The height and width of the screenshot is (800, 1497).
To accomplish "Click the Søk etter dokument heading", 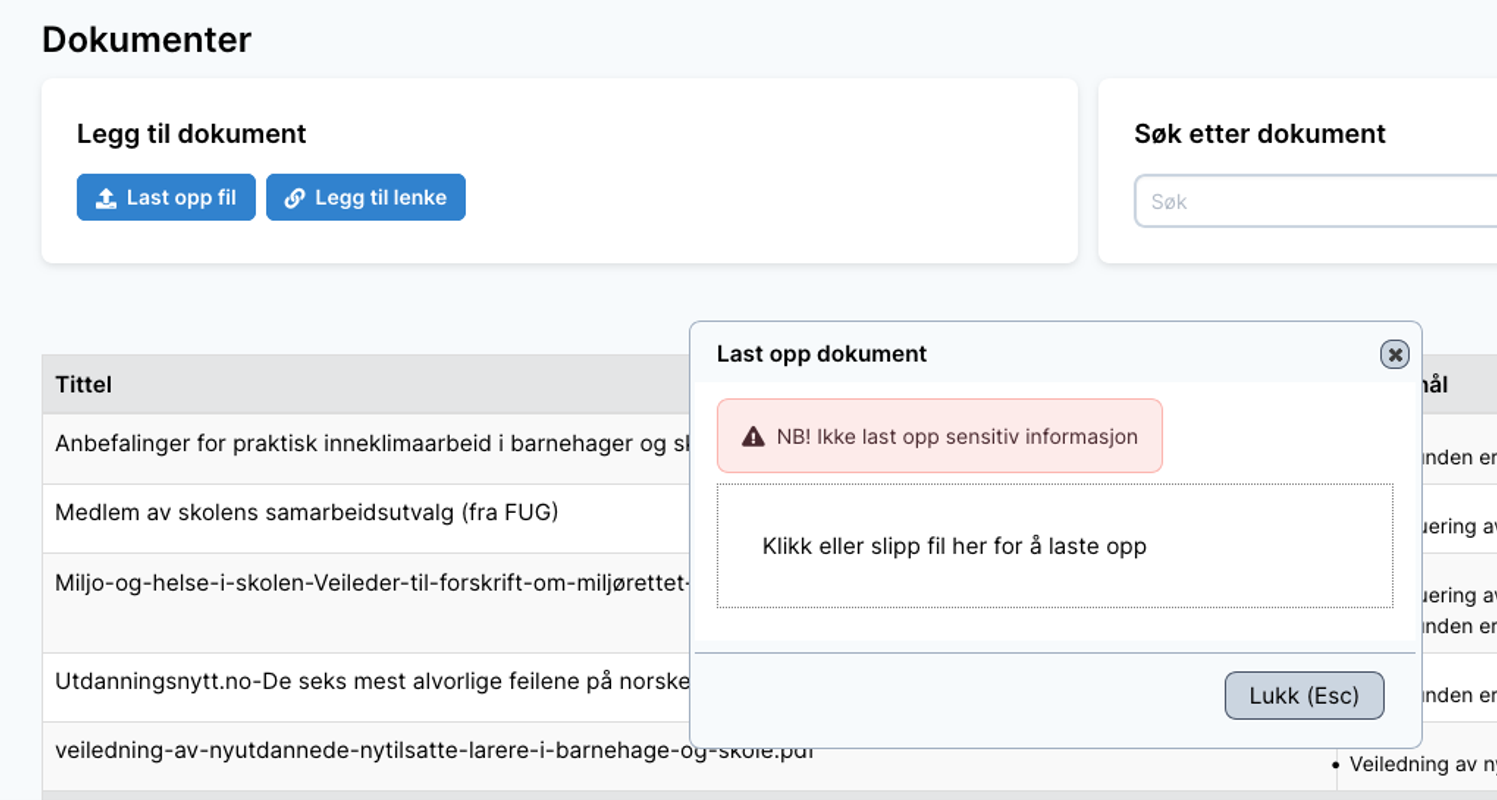I will [x=1259, y=134].
